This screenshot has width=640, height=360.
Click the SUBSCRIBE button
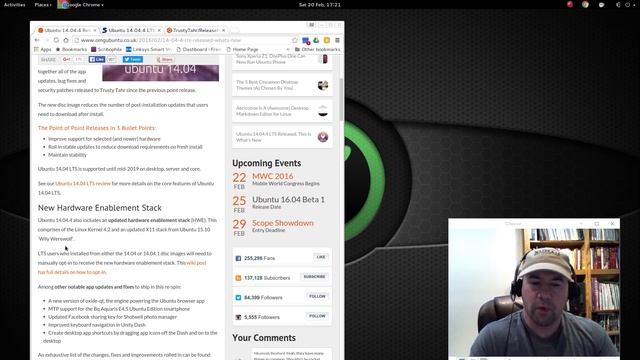[314, 277]
